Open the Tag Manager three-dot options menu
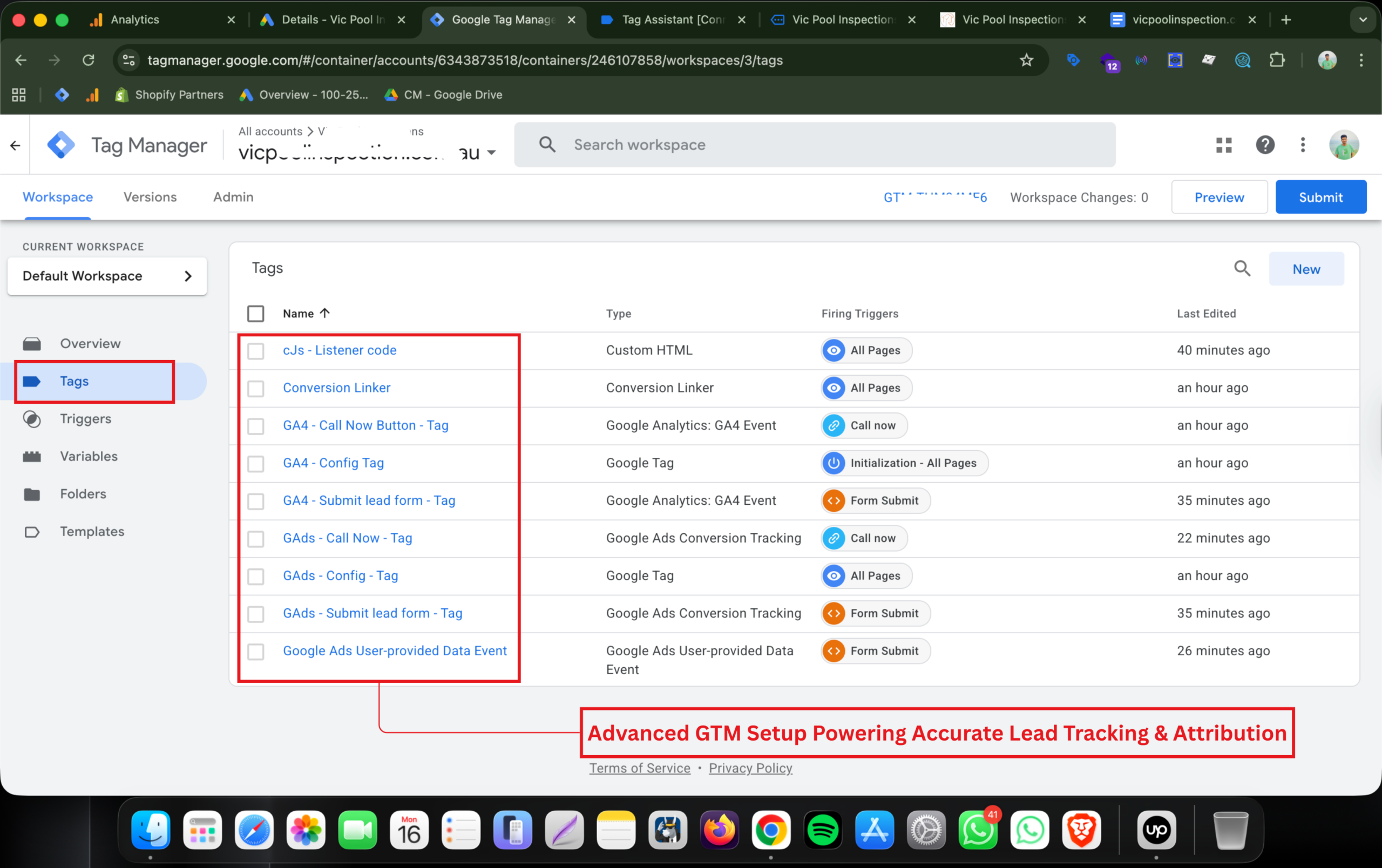The height and width of the screenshot is (868, 1382). coord(1303,145)
